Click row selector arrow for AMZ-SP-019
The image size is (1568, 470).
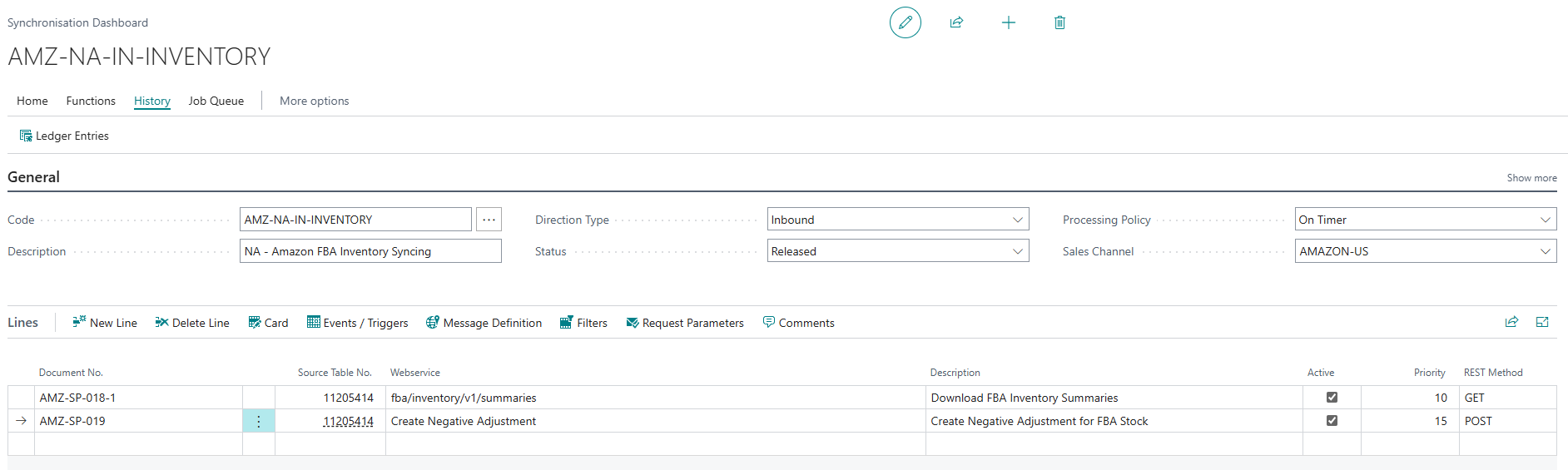point(21,421)
